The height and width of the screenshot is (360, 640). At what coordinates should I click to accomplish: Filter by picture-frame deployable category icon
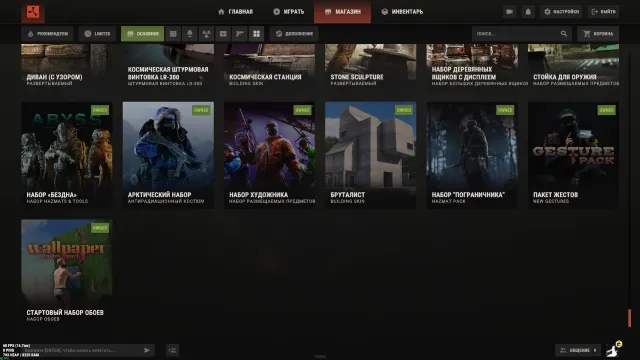pyautogui.click(x=223, y=34)
